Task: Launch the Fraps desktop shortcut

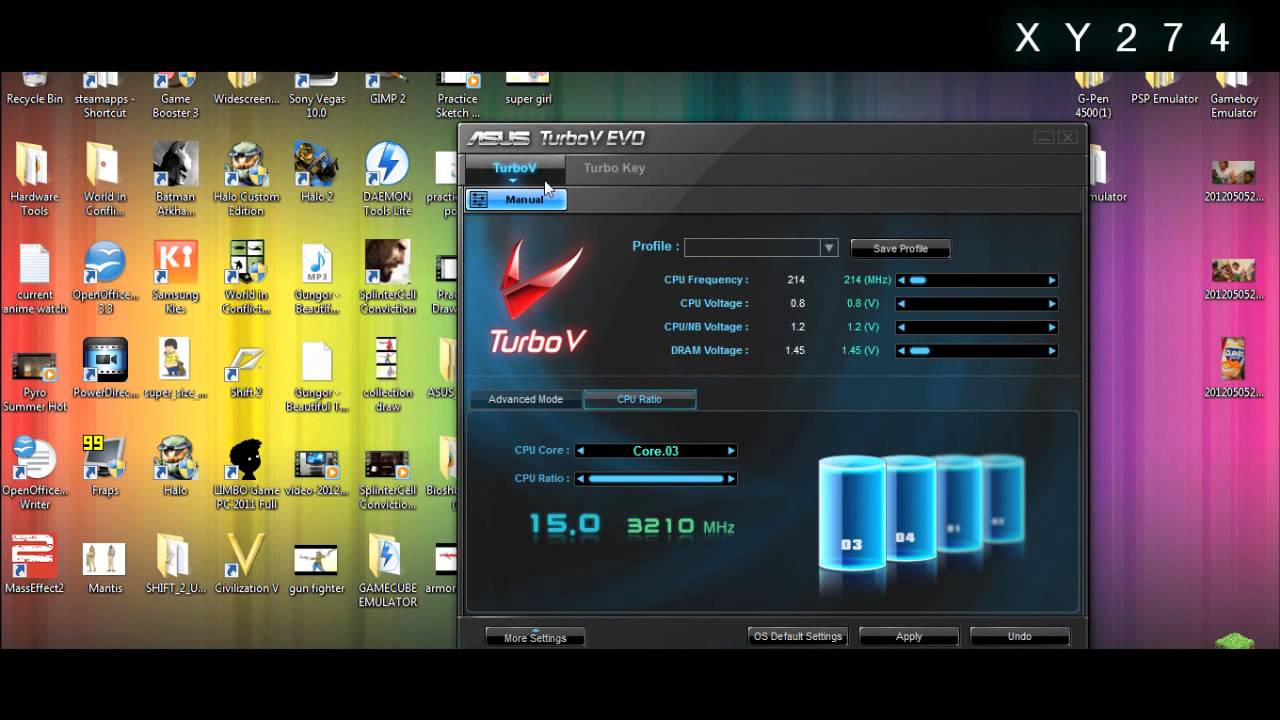Action: tap(104, 467)
